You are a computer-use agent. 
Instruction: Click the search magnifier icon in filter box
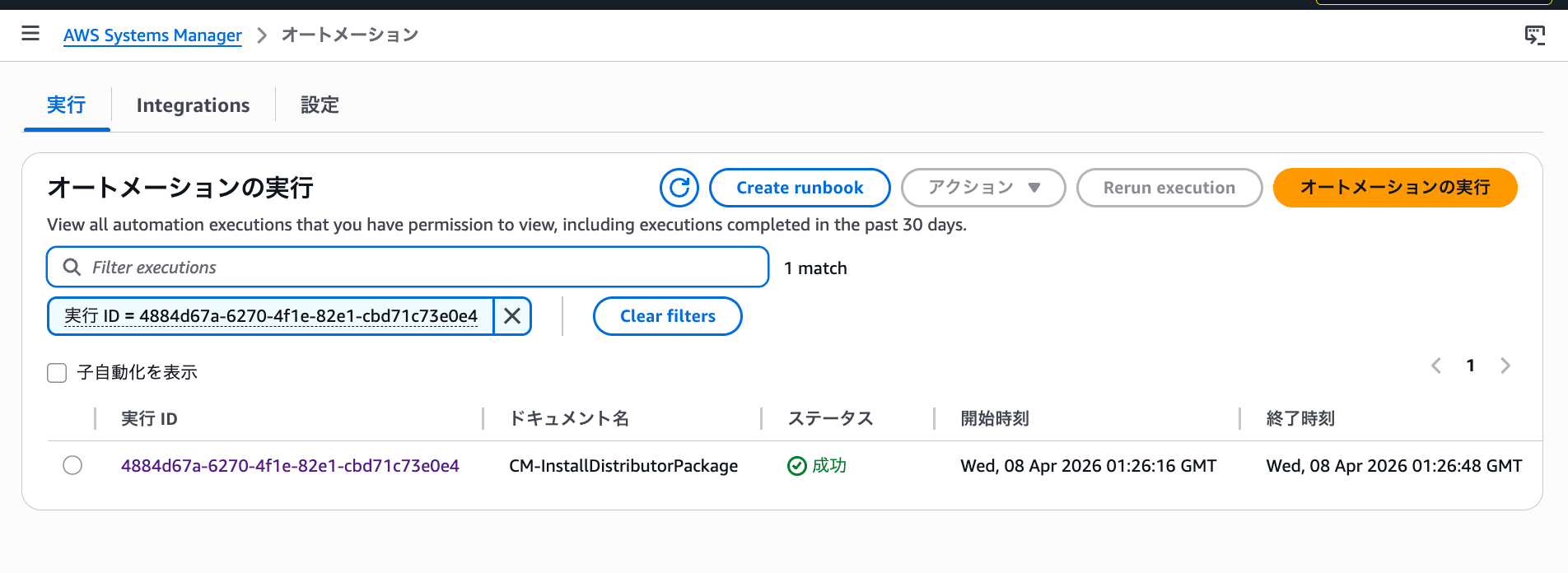point(72,268)
